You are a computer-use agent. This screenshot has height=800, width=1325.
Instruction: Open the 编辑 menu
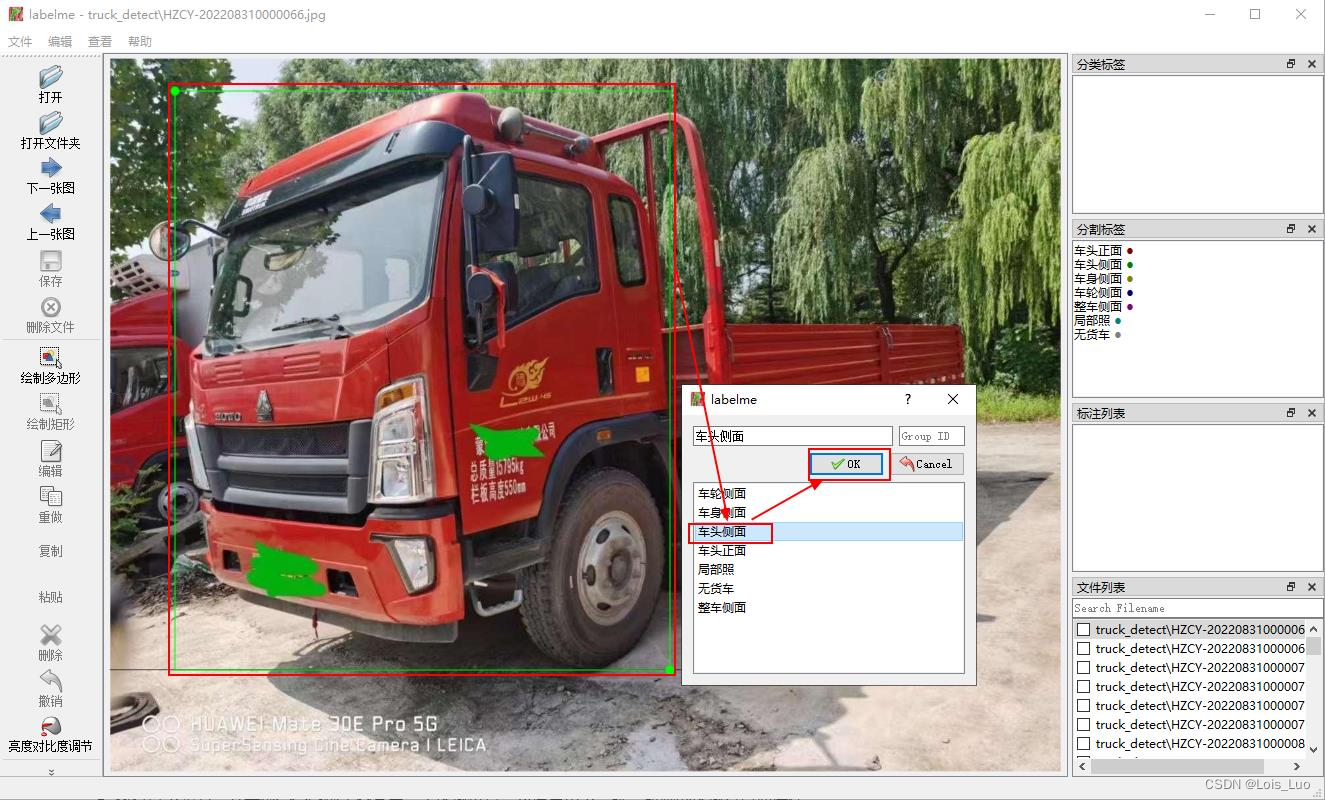(x=60, y=41)
